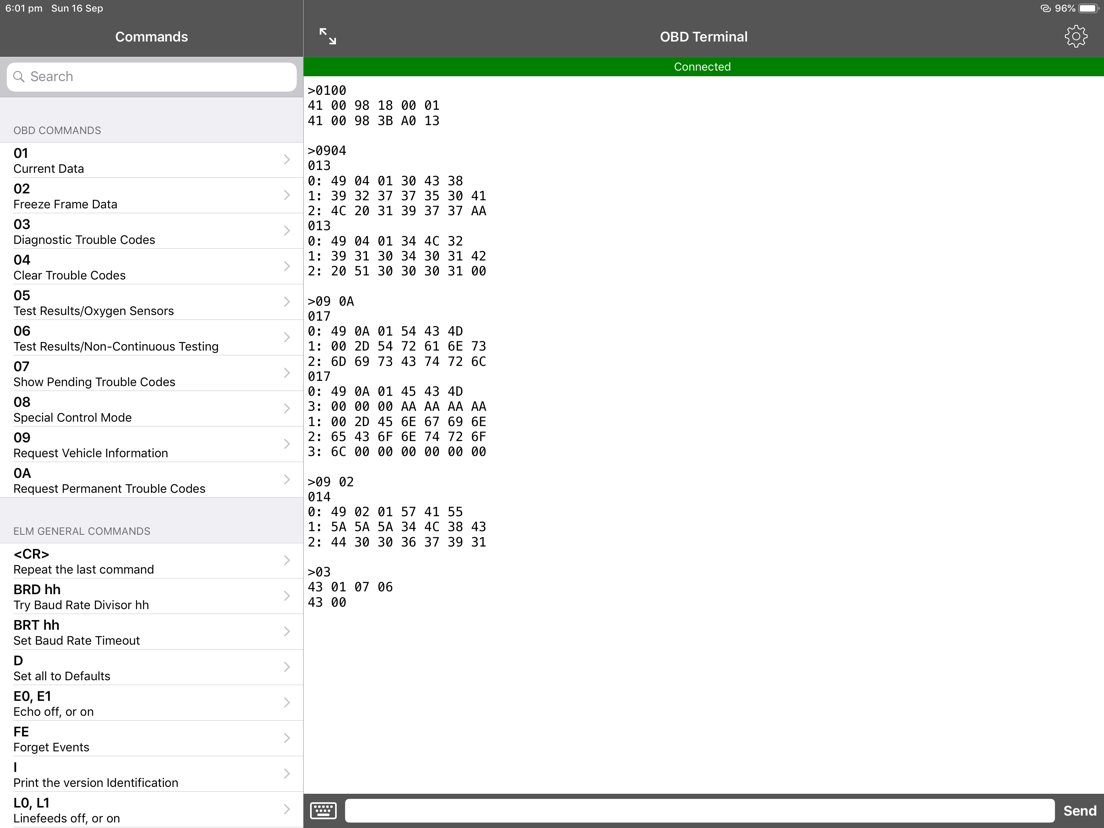The width and height of the screenshot is (1104, 828).
Task: Click response line '41 00 98 3B A0 13'
Action: tap(373, 121)
